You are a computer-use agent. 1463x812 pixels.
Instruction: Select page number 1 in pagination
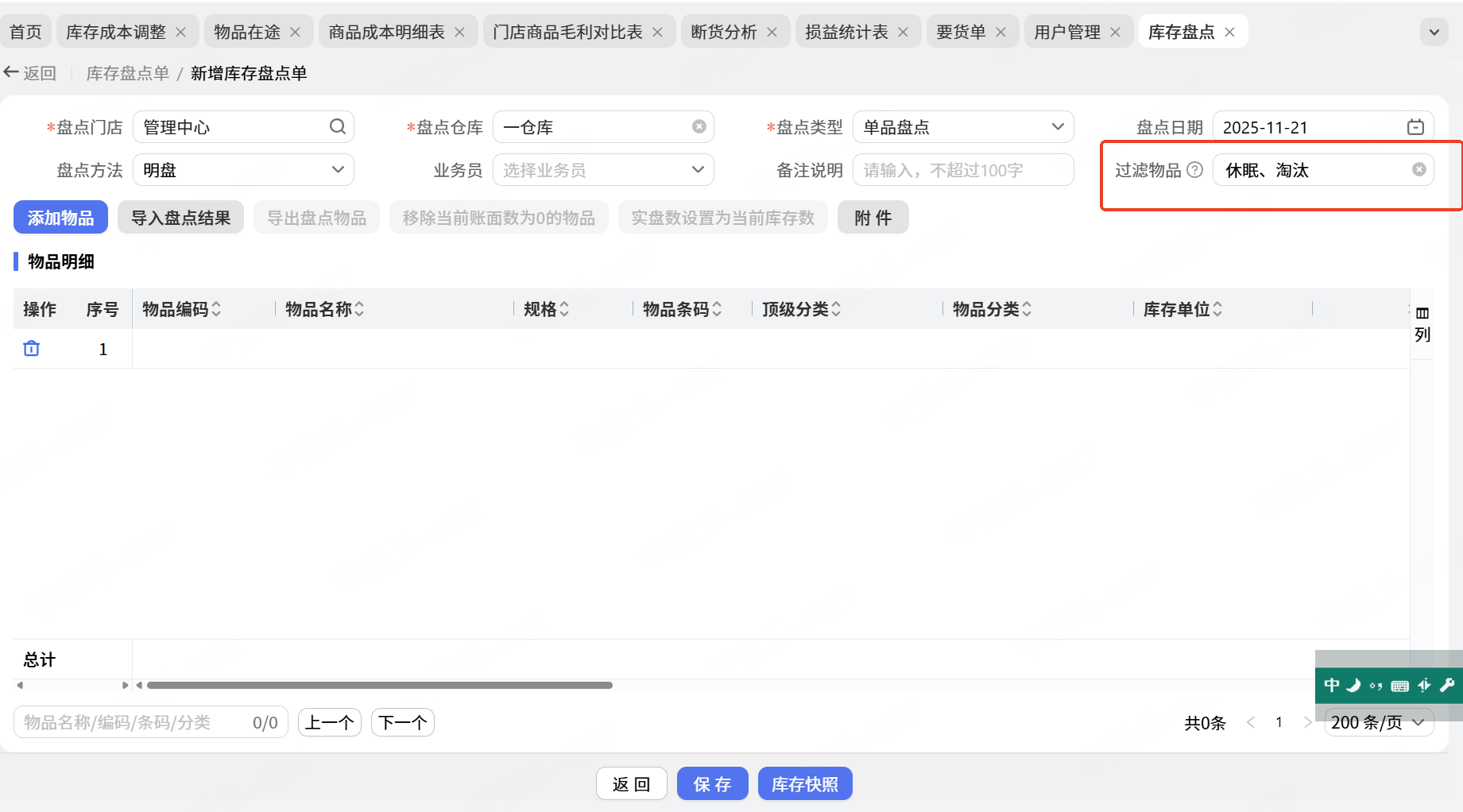[x=1279, y=722]
